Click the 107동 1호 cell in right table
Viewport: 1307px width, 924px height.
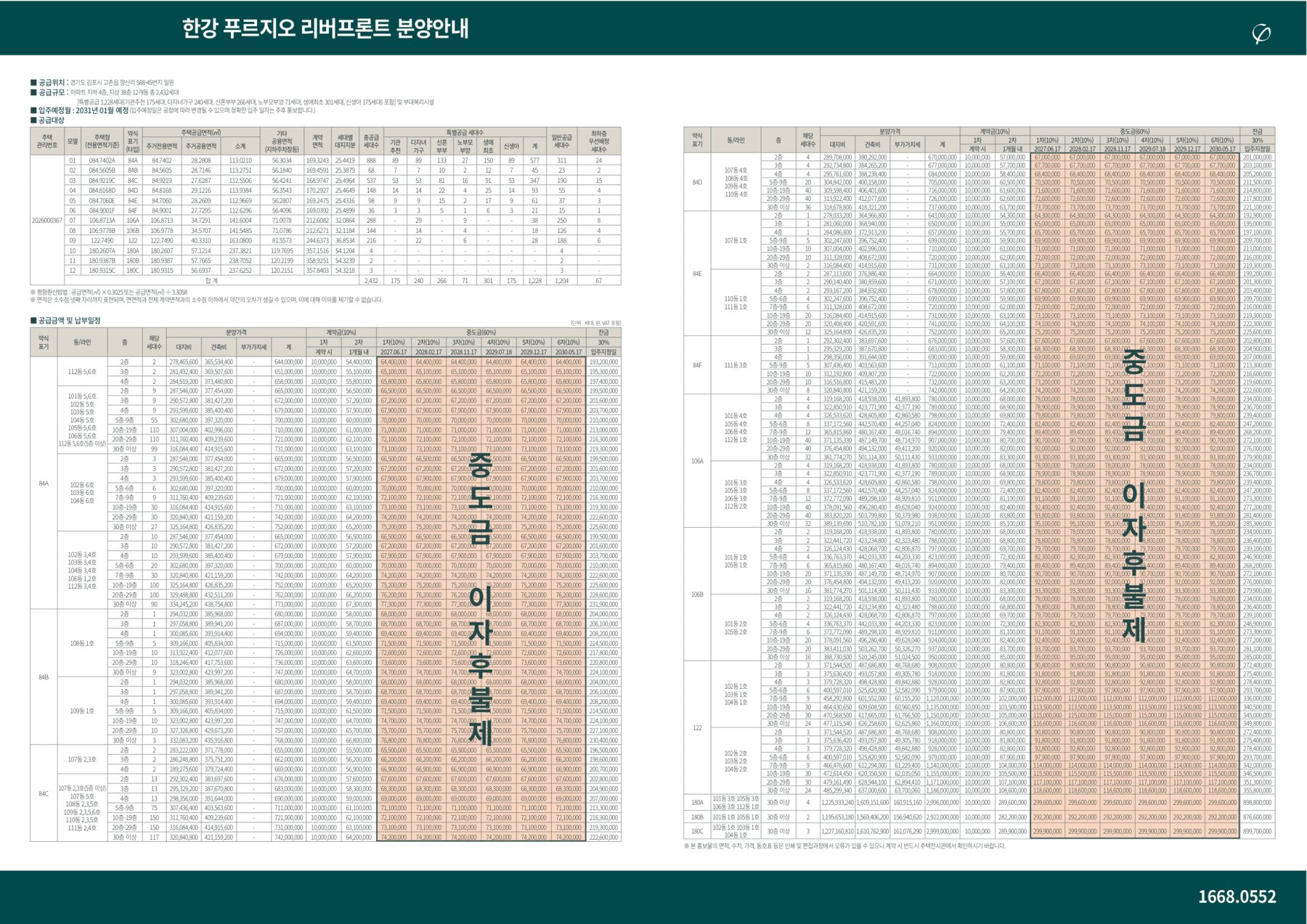click(x=736, y=240)
